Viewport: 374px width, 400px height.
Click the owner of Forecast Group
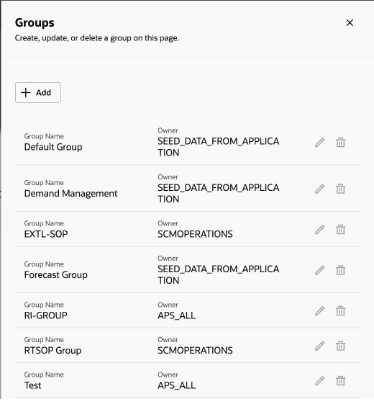pos(218,275)
